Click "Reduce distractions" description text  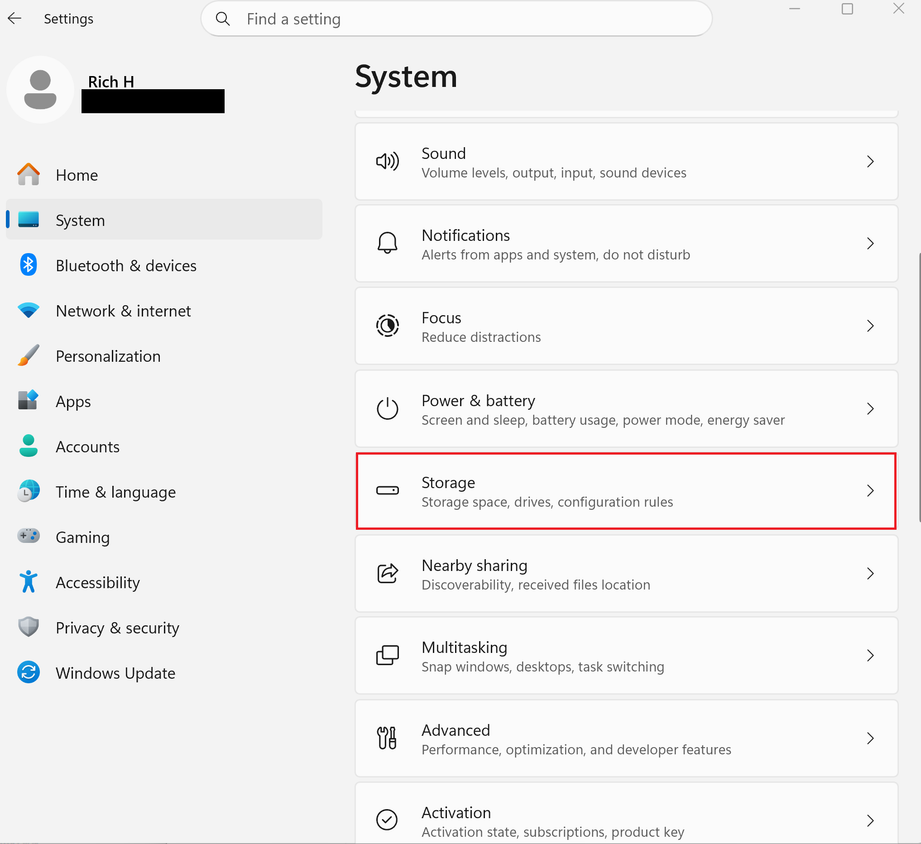(x=481, y=337)
